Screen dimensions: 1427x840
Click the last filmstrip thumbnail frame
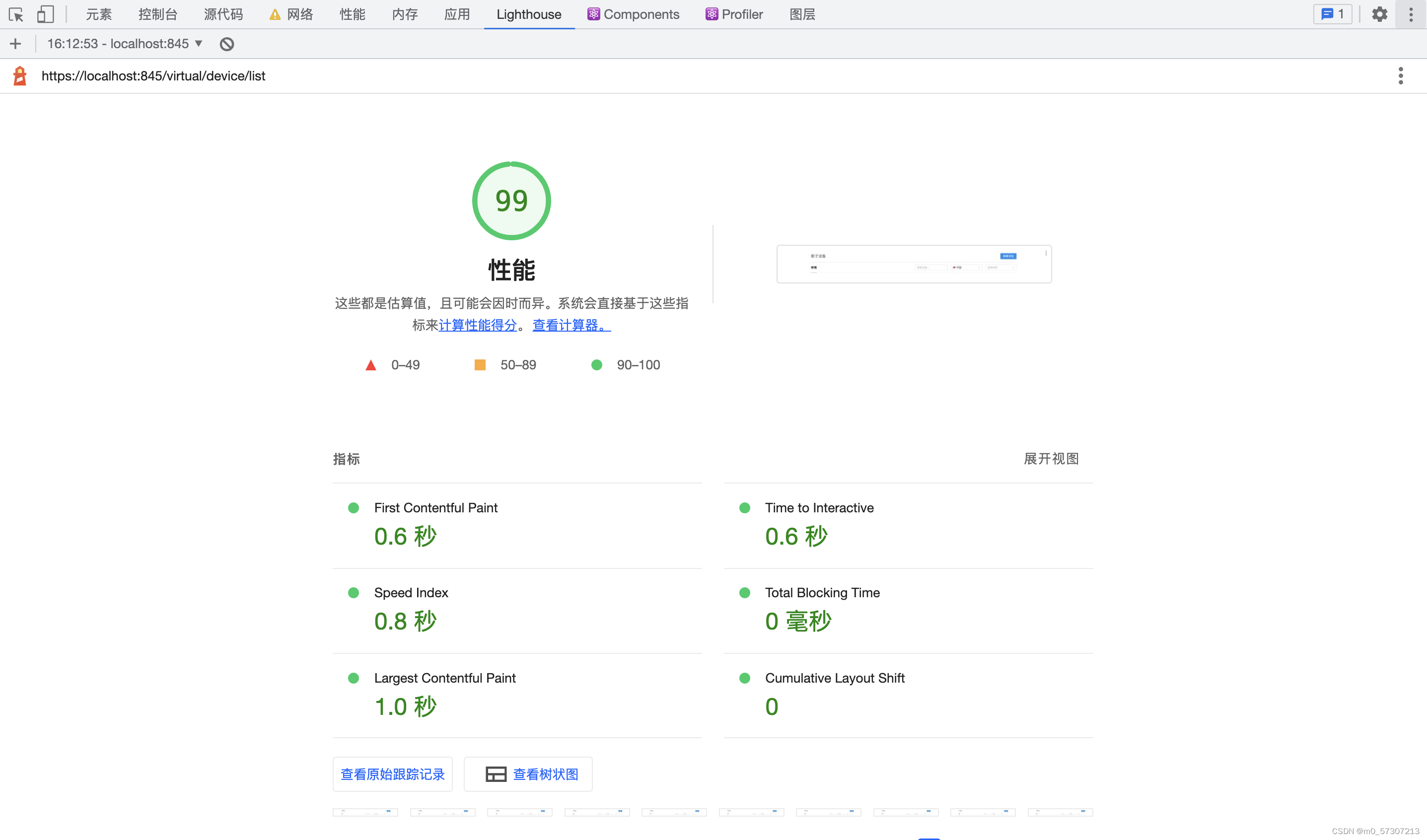(x=1060, y=812)
